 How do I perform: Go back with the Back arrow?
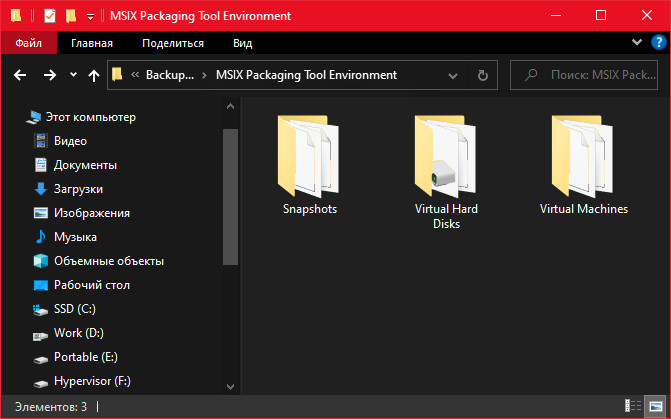(20, 75)
